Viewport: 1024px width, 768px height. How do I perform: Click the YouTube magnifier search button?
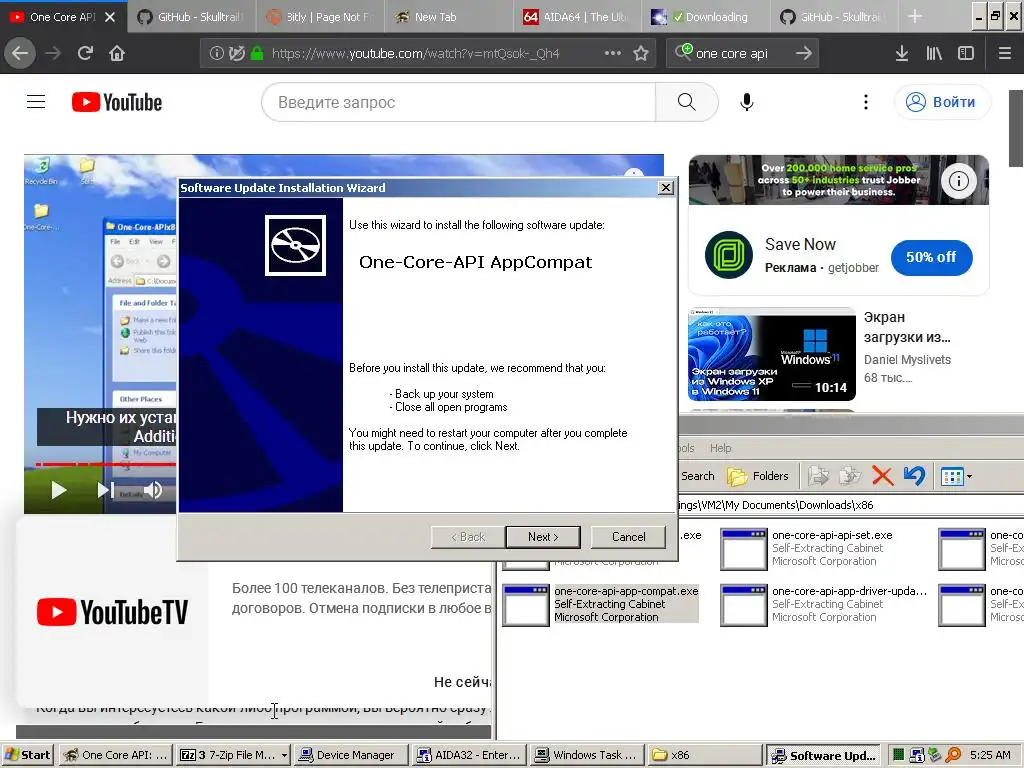tap(686, 102)
